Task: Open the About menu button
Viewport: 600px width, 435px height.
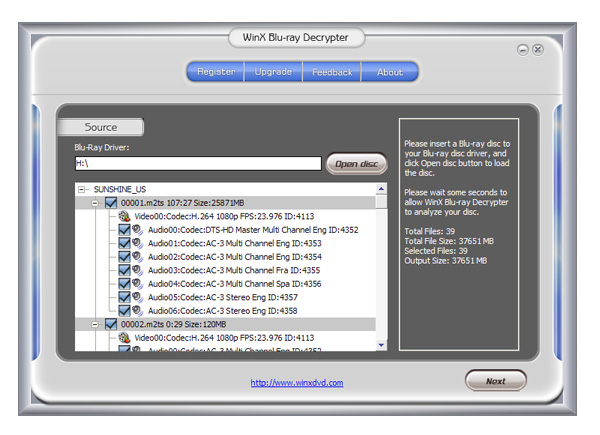Action: coord(390,72)
